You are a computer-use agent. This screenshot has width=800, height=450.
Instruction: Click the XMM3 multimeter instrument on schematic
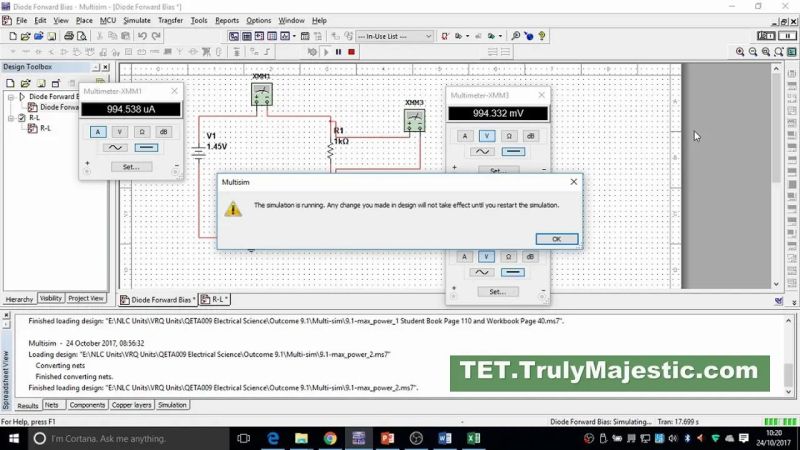(x=414, y=121)
